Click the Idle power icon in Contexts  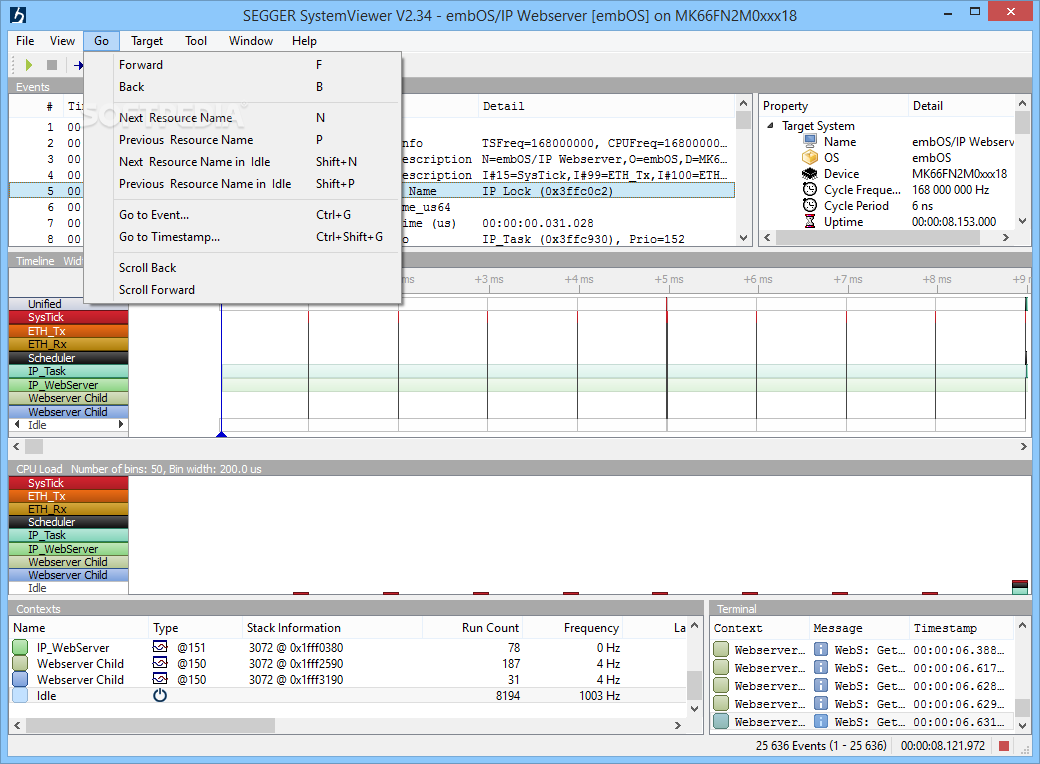coord(160,696)
